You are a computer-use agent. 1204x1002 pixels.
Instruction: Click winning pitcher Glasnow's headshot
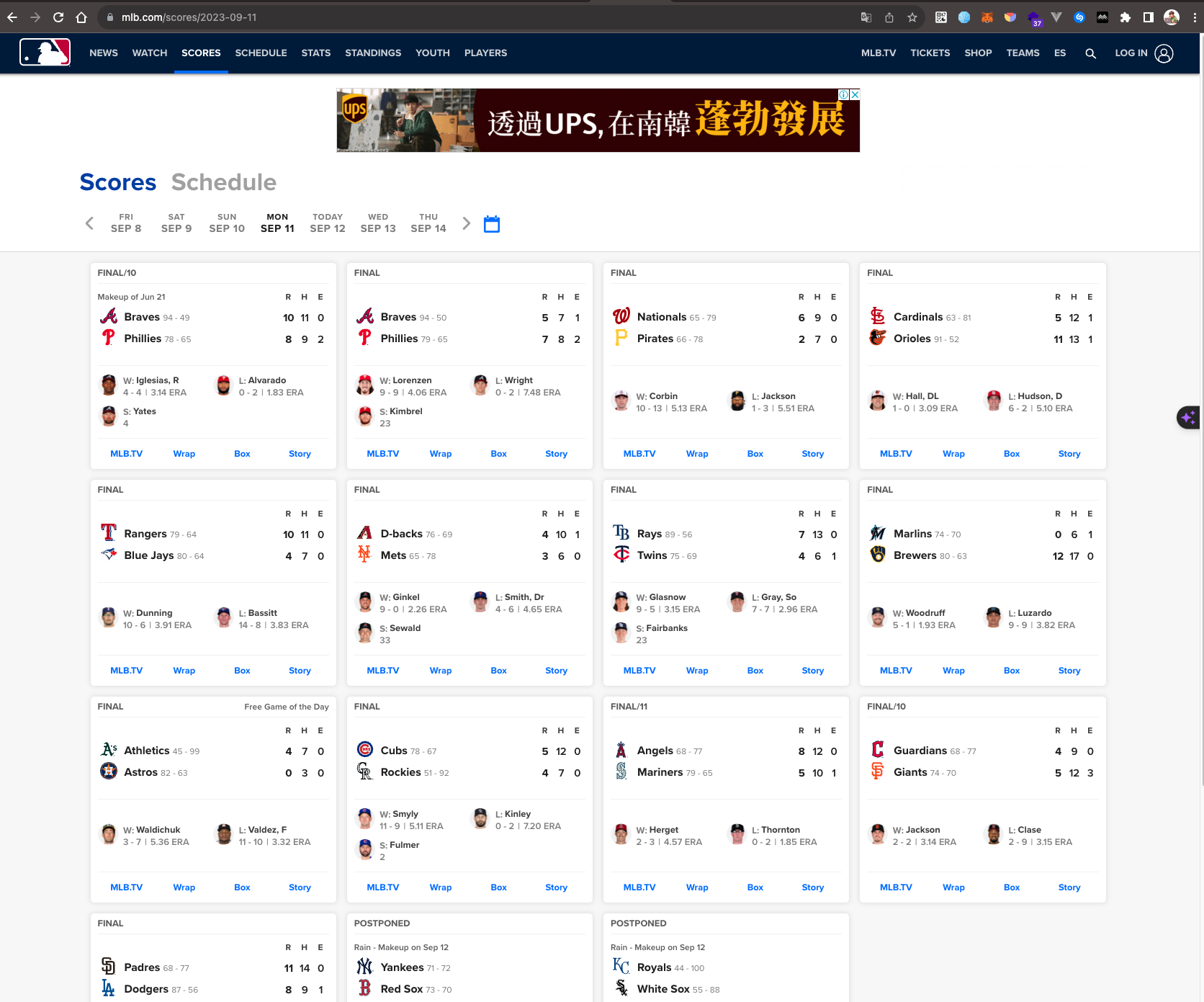tap(621, 601)
